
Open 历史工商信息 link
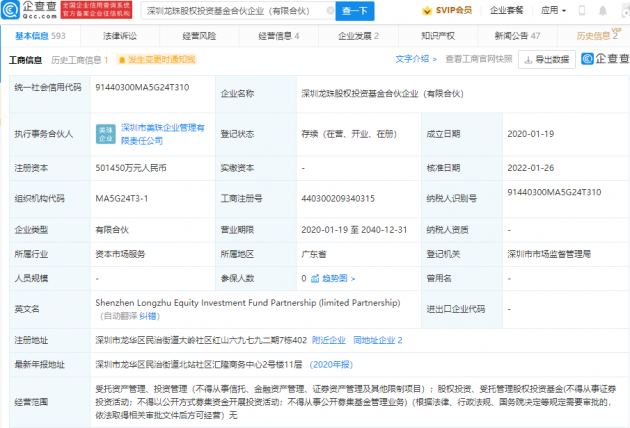pyautogui.click(x=80, y=60)
